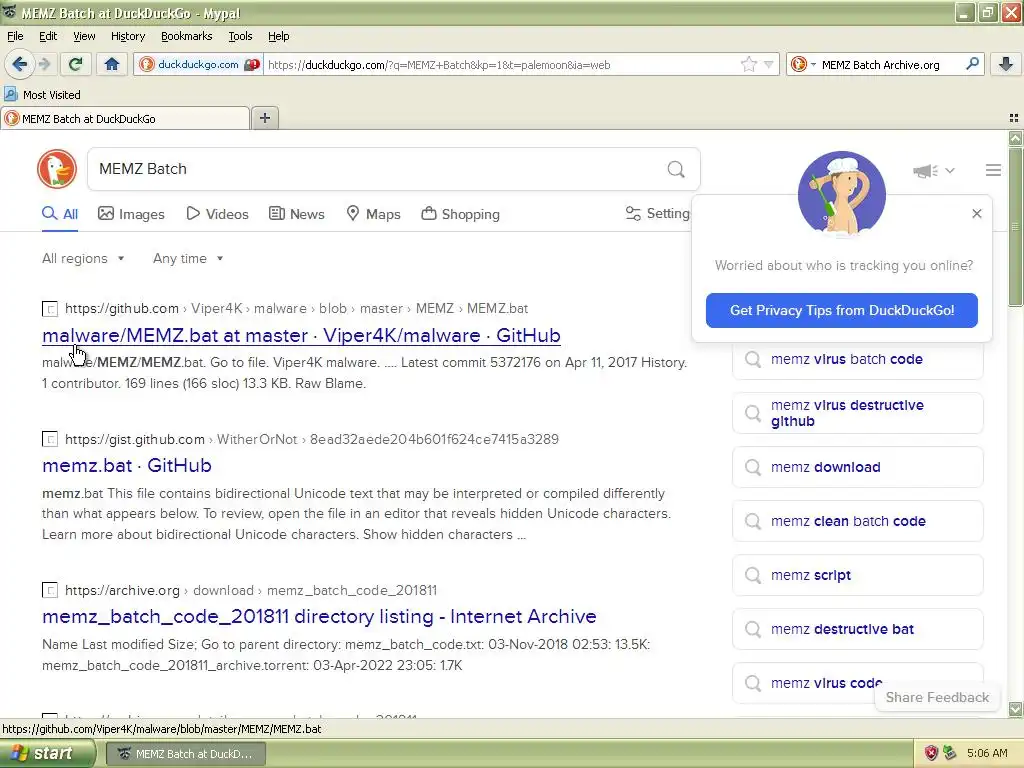Click duckduckgo.com site identity button

coord(199,65)
